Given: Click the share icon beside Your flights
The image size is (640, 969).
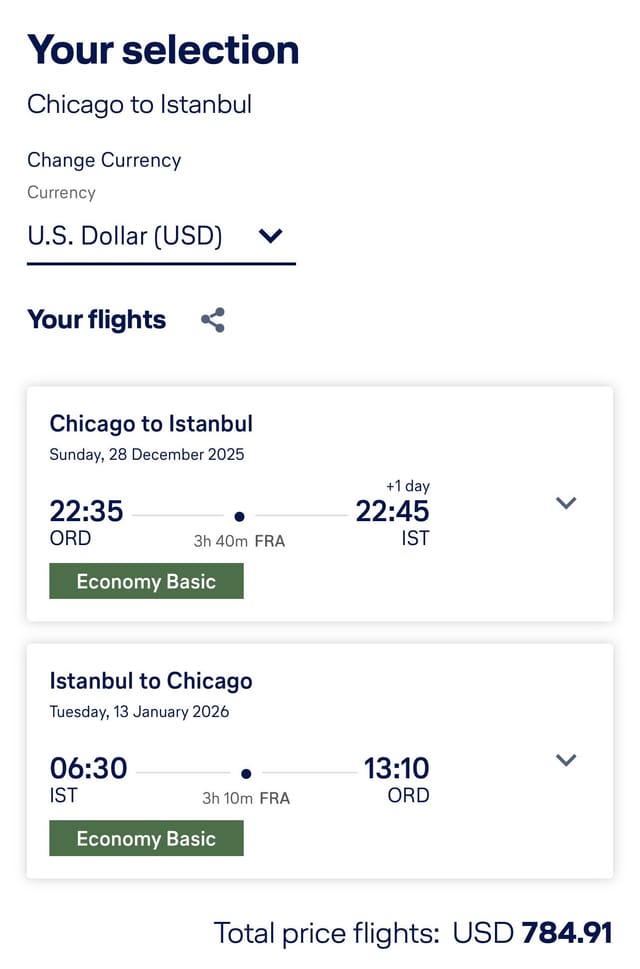Looking at the screenshot, I should tap(213, 320).
